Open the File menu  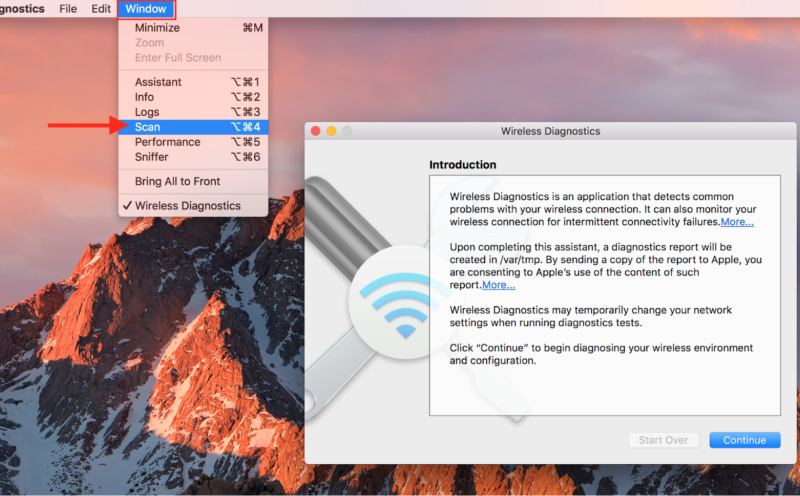pyautogui.click(x=68, y=9)
